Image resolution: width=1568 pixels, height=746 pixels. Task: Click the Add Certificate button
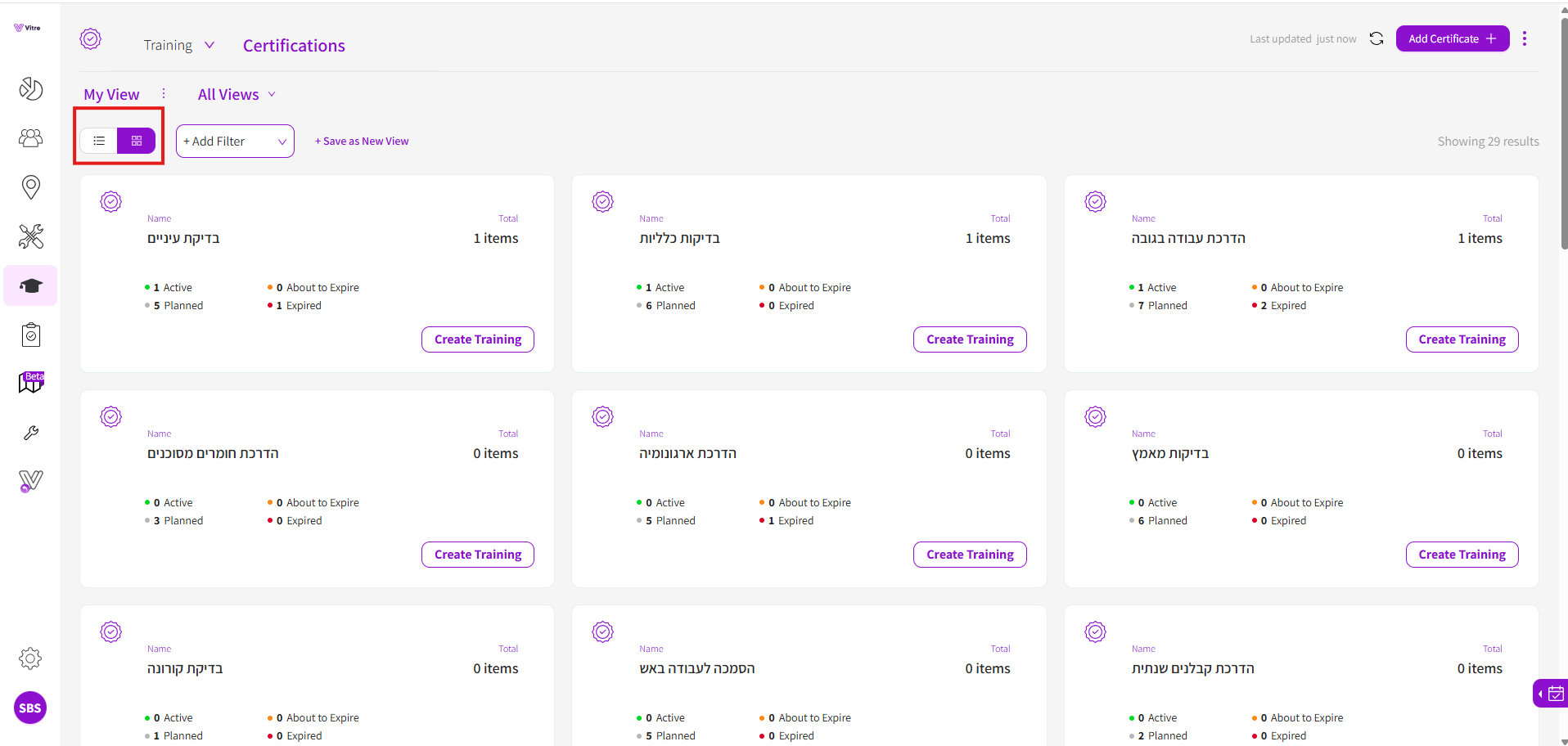[x=1453, y=38]
